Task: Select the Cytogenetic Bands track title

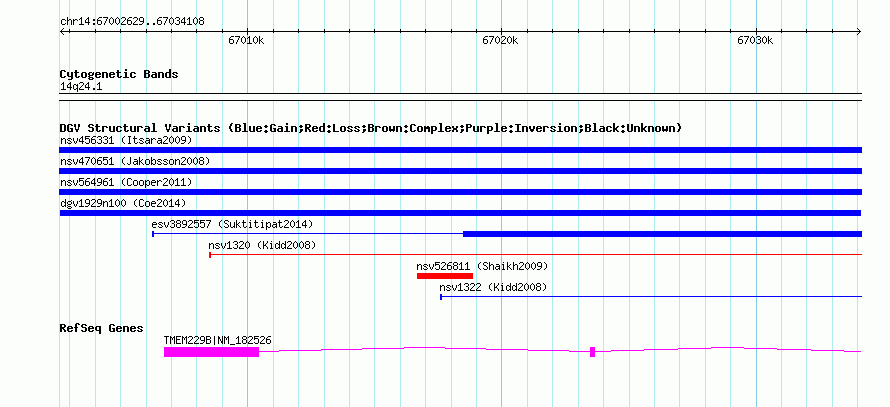Action: [x=119, y=74]
